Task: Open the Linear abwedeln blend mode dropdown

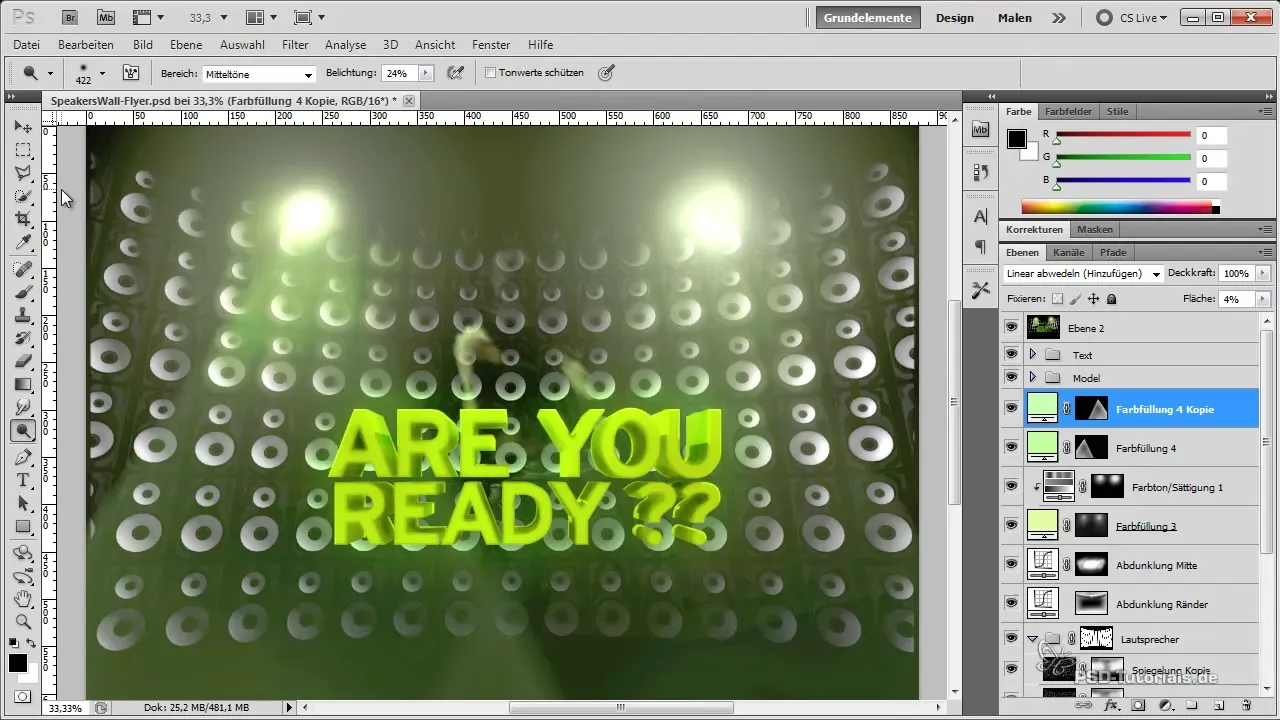Action: pos(1082,273)
